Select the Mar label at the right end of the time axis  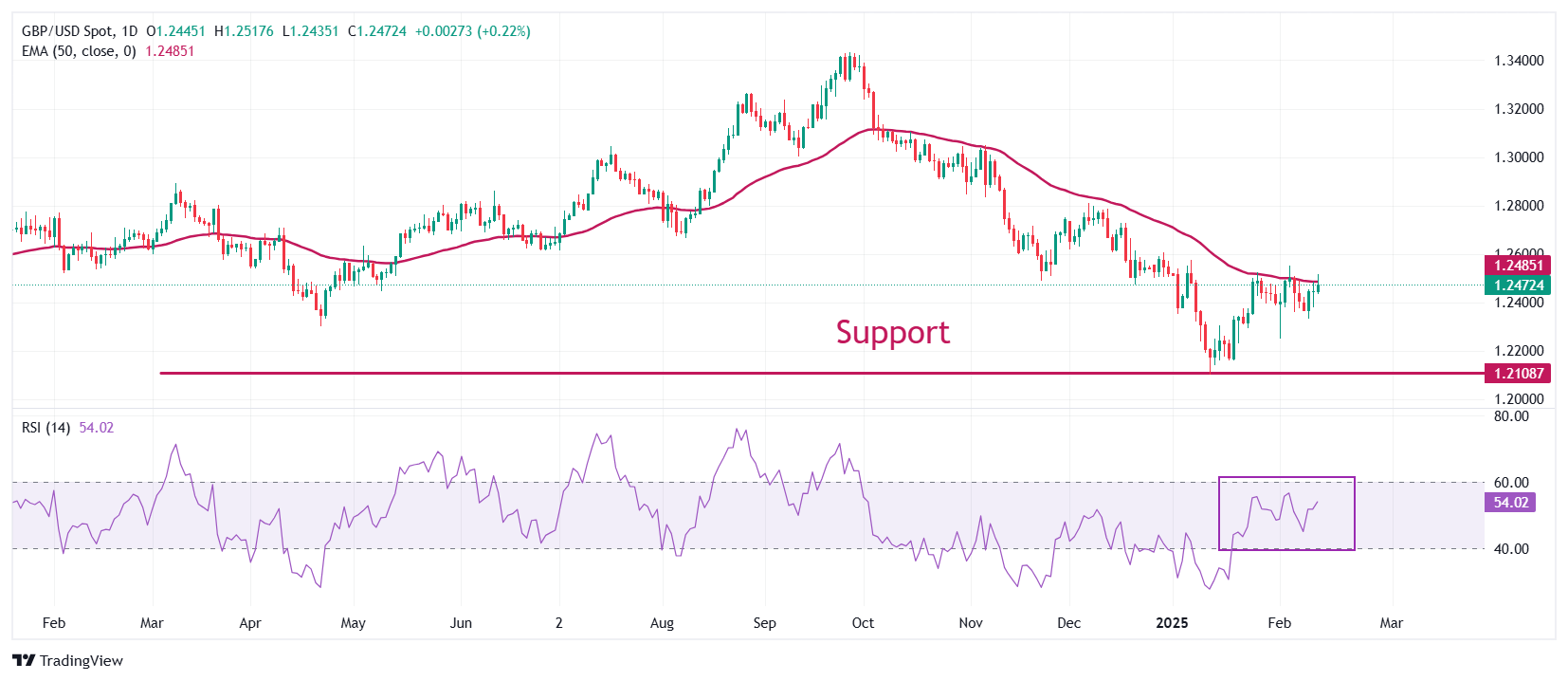point(1391,623)
